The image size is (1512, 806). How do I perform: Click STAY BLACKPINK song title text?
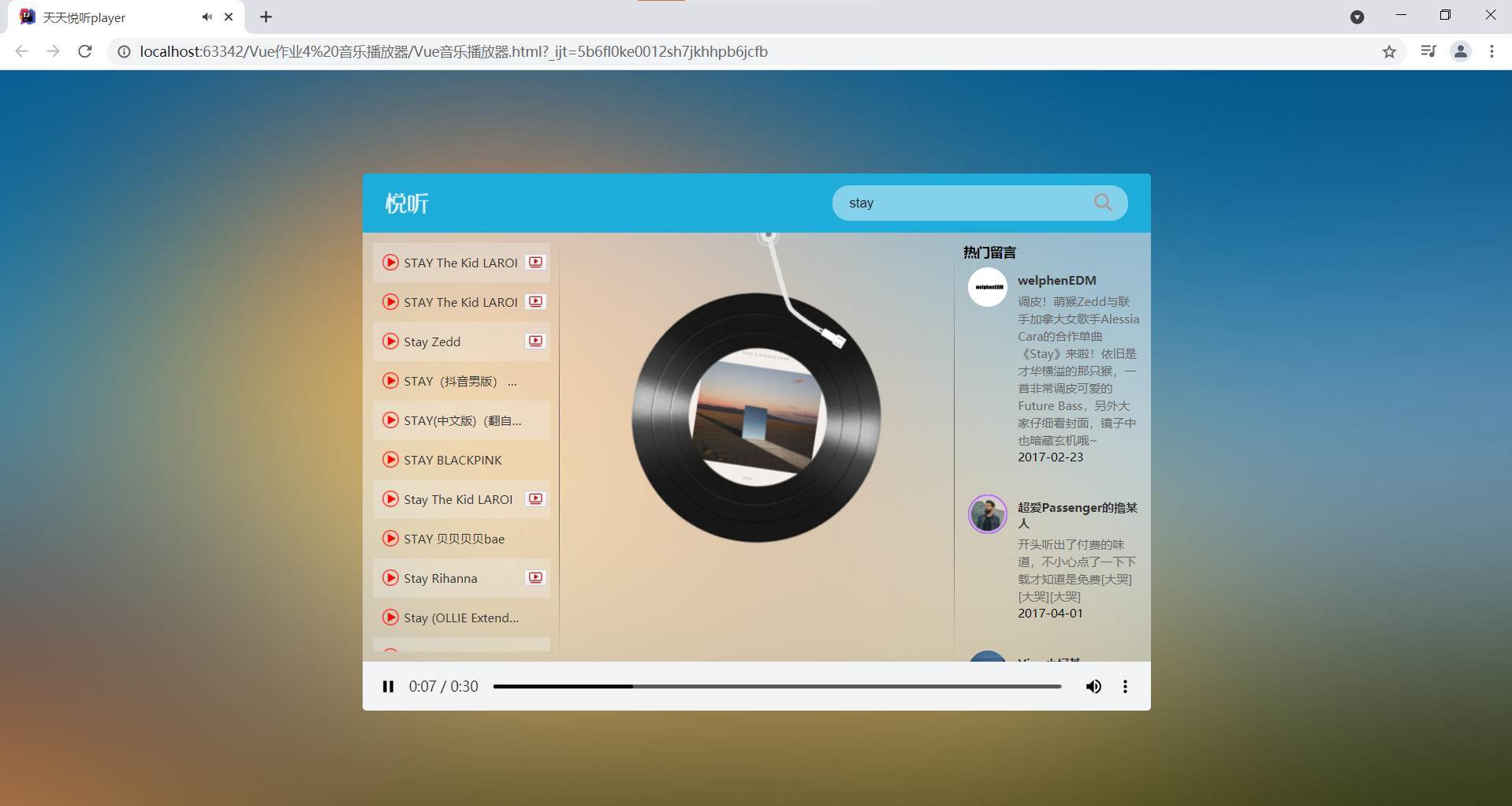[x=452, y=460]
